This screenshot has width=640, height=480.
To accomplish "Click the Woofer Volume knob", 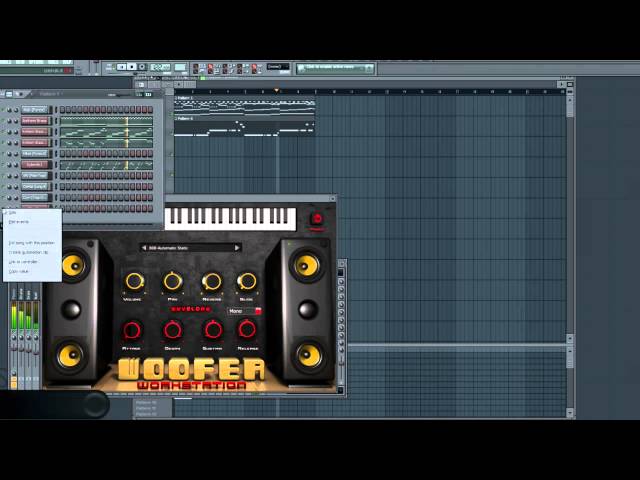I will (134, 282).
